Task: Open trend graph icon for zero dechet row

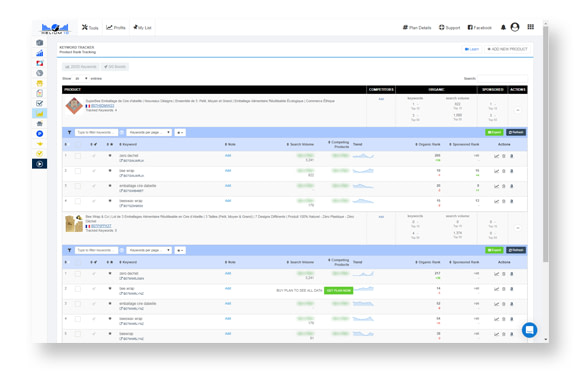Action: point(496,156)
